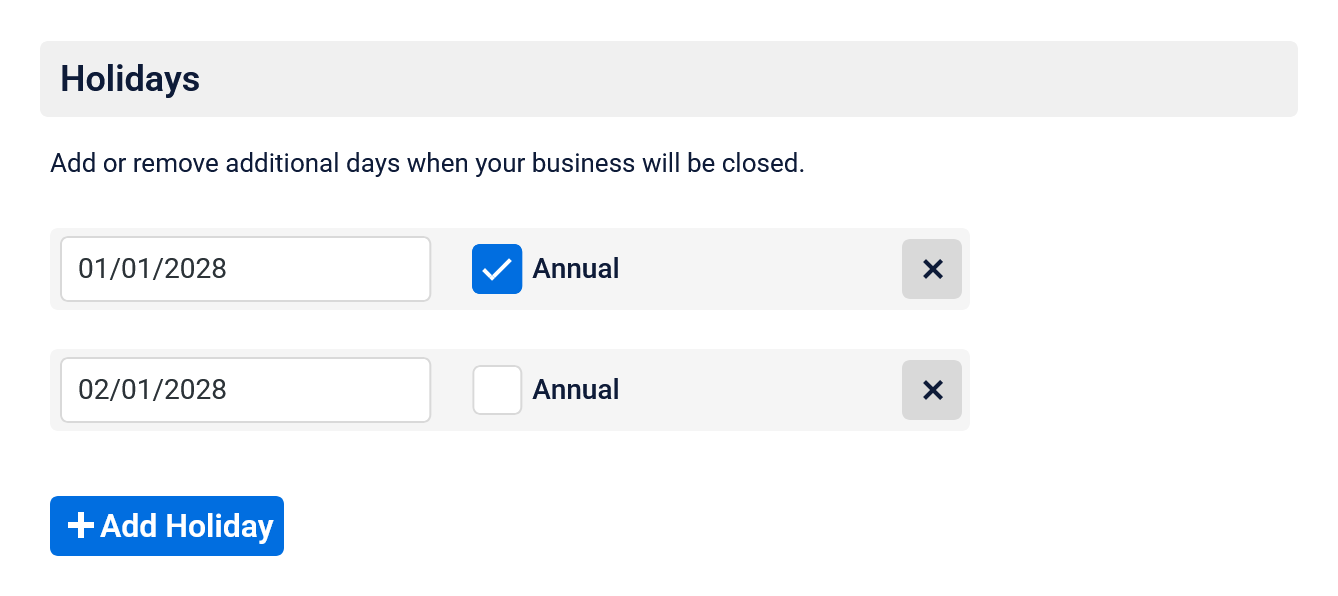Screen dimensions: 1338x596
Task: Click the X icon to remove the 01/01/2028 holiday
Action: (x=931, y=269)
